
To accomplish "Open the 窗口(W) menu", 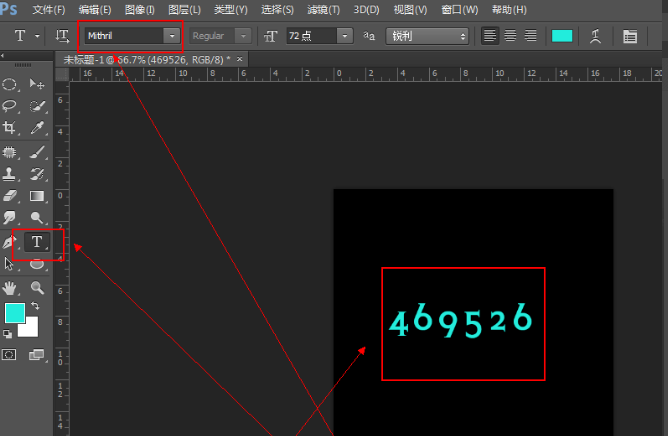I will point(460,9).
